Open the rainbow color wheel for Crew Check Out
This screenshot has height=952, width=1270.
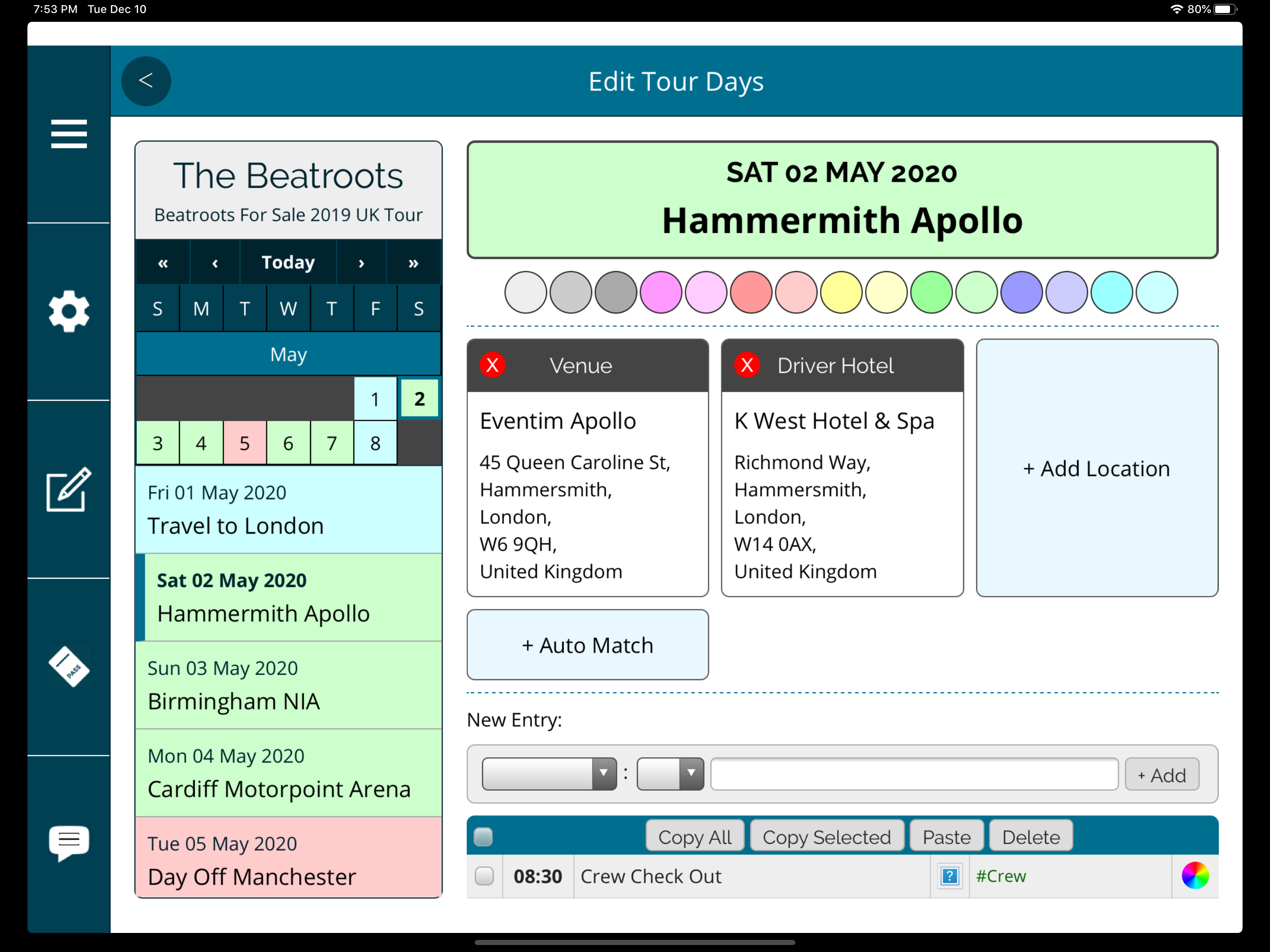1195,876
